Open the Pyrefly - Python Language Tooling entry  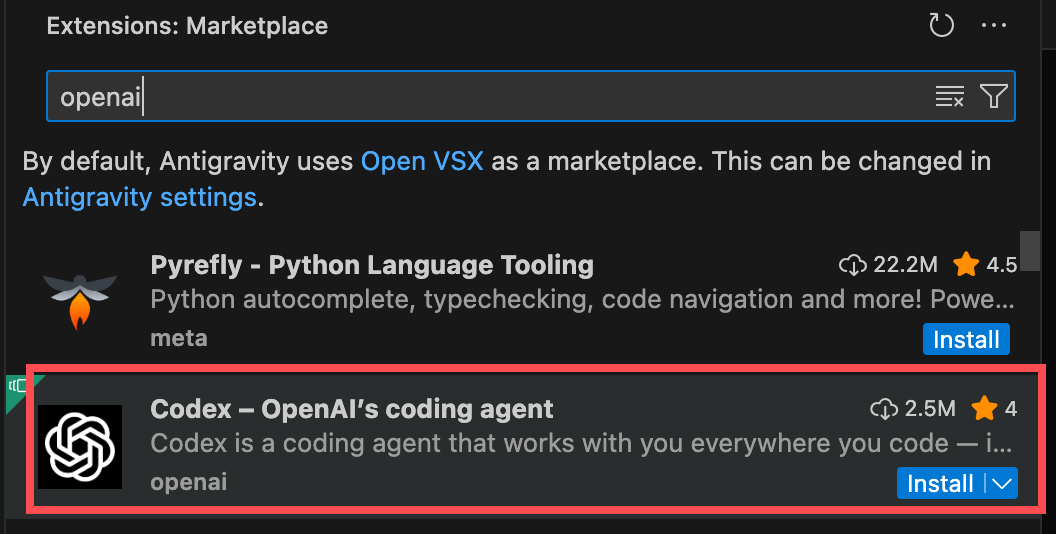pos(372,265)
